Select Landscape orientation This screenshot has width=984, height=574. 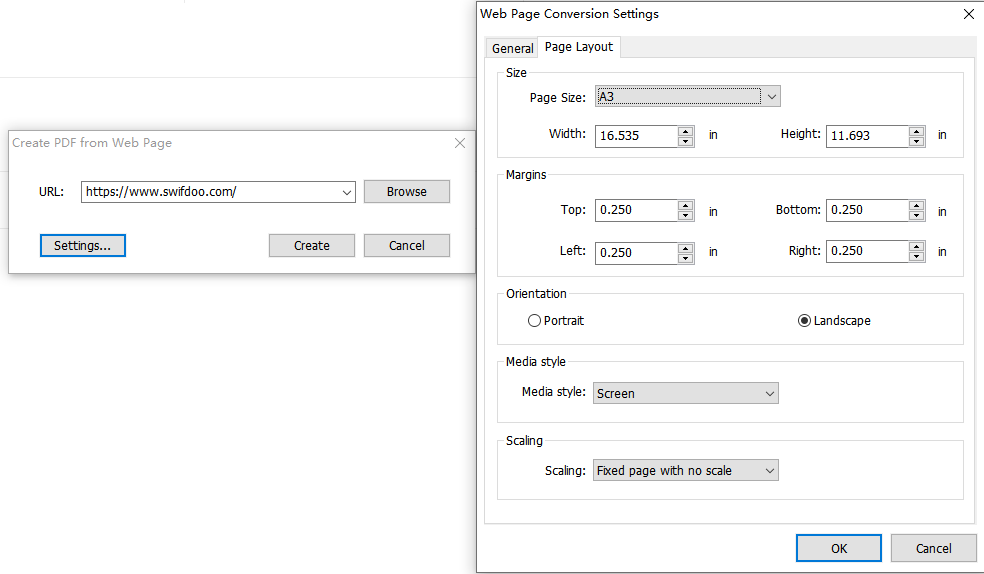[834, 321]
